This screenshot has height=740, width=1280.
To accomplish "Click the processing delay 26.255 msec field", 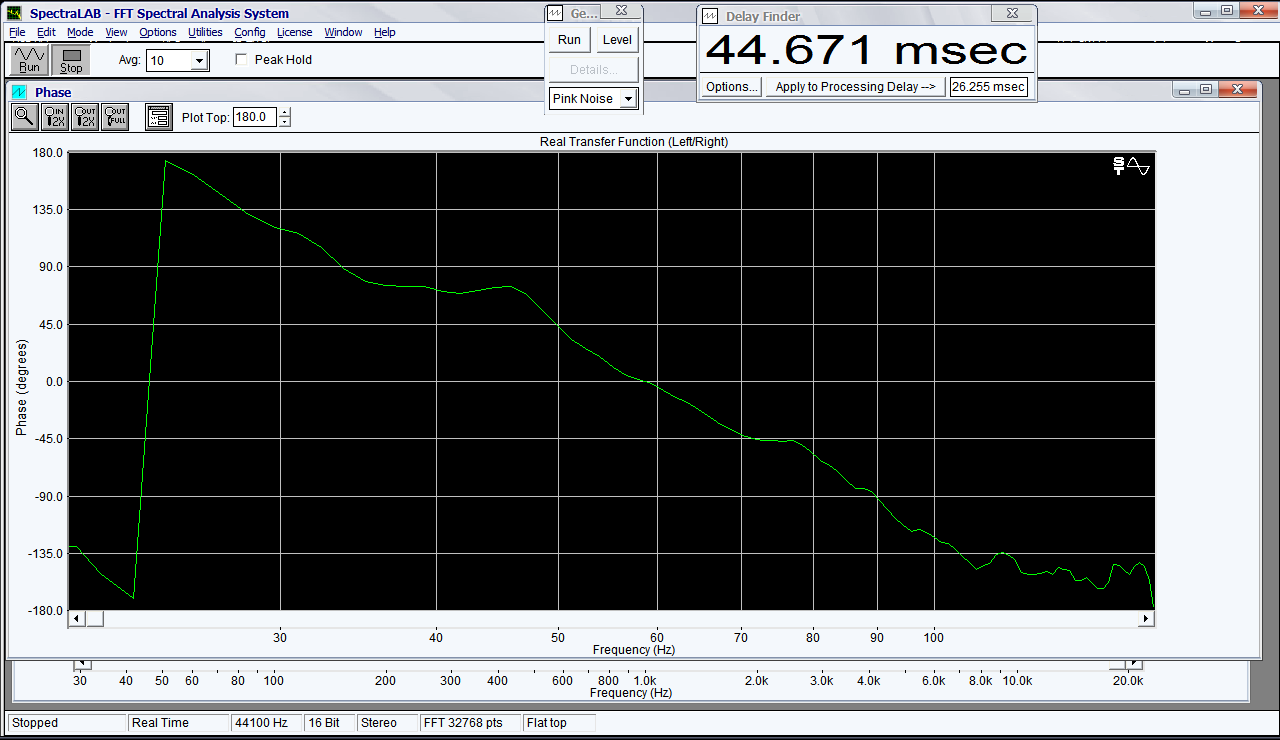I will coord(988,87).
